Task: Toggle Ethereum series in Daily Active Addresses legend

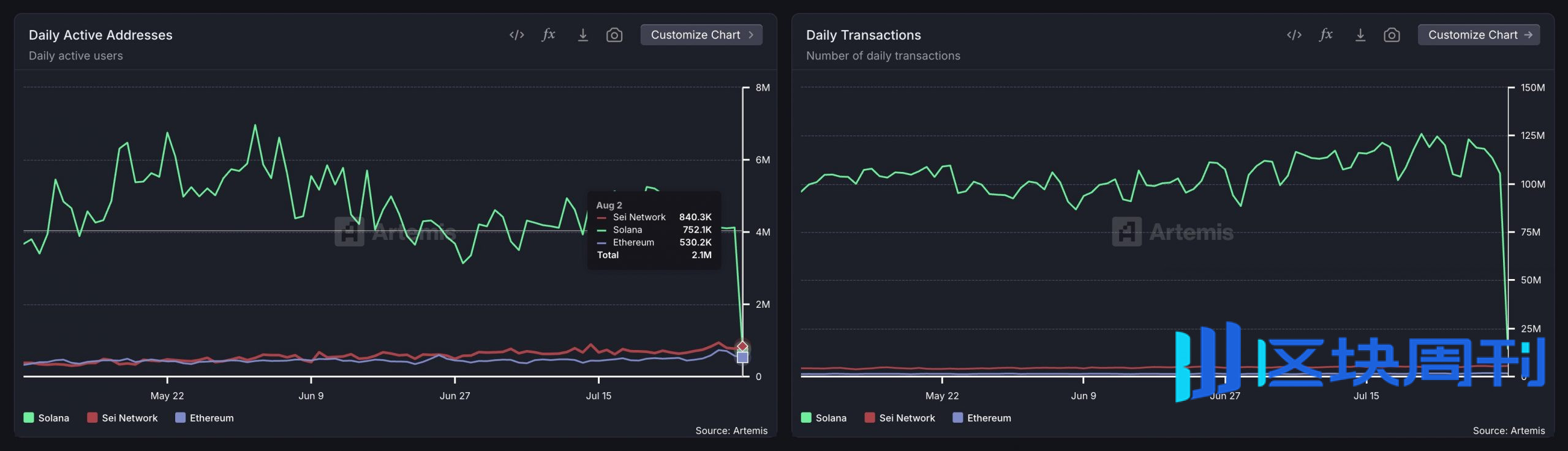Action: coord(205,418)
